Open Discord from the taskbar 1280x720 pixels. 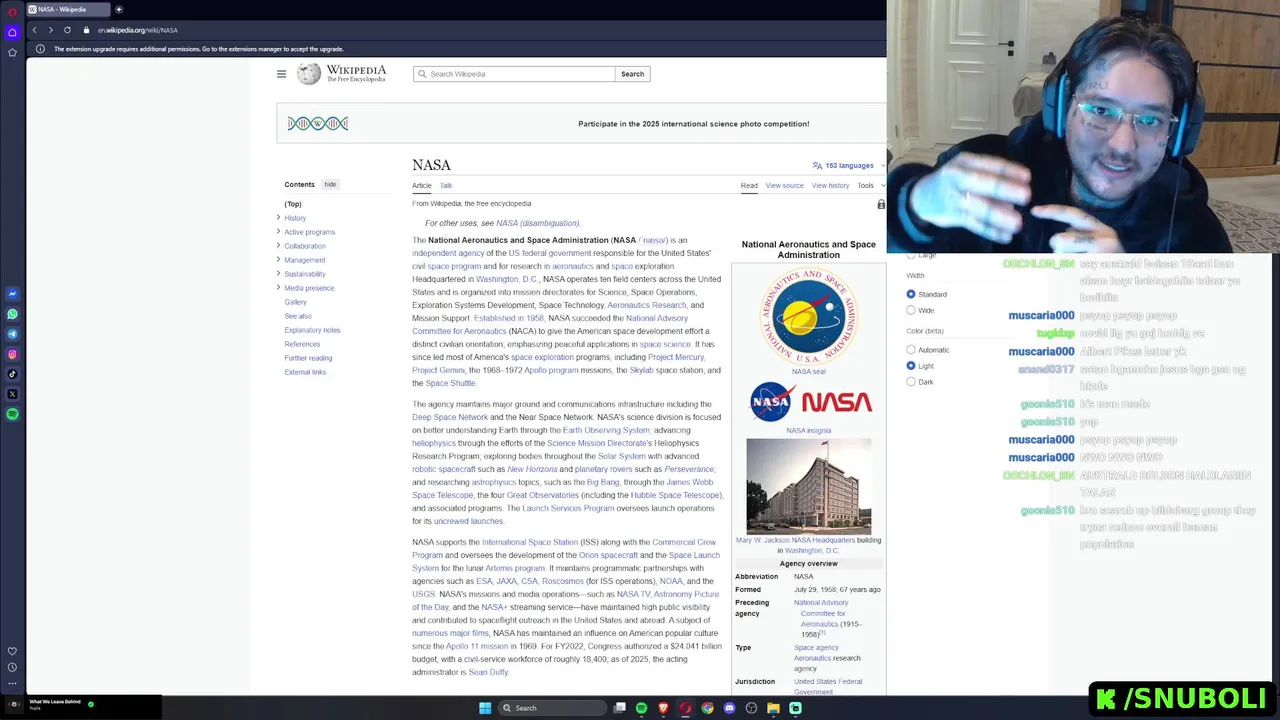pos(729,708)
